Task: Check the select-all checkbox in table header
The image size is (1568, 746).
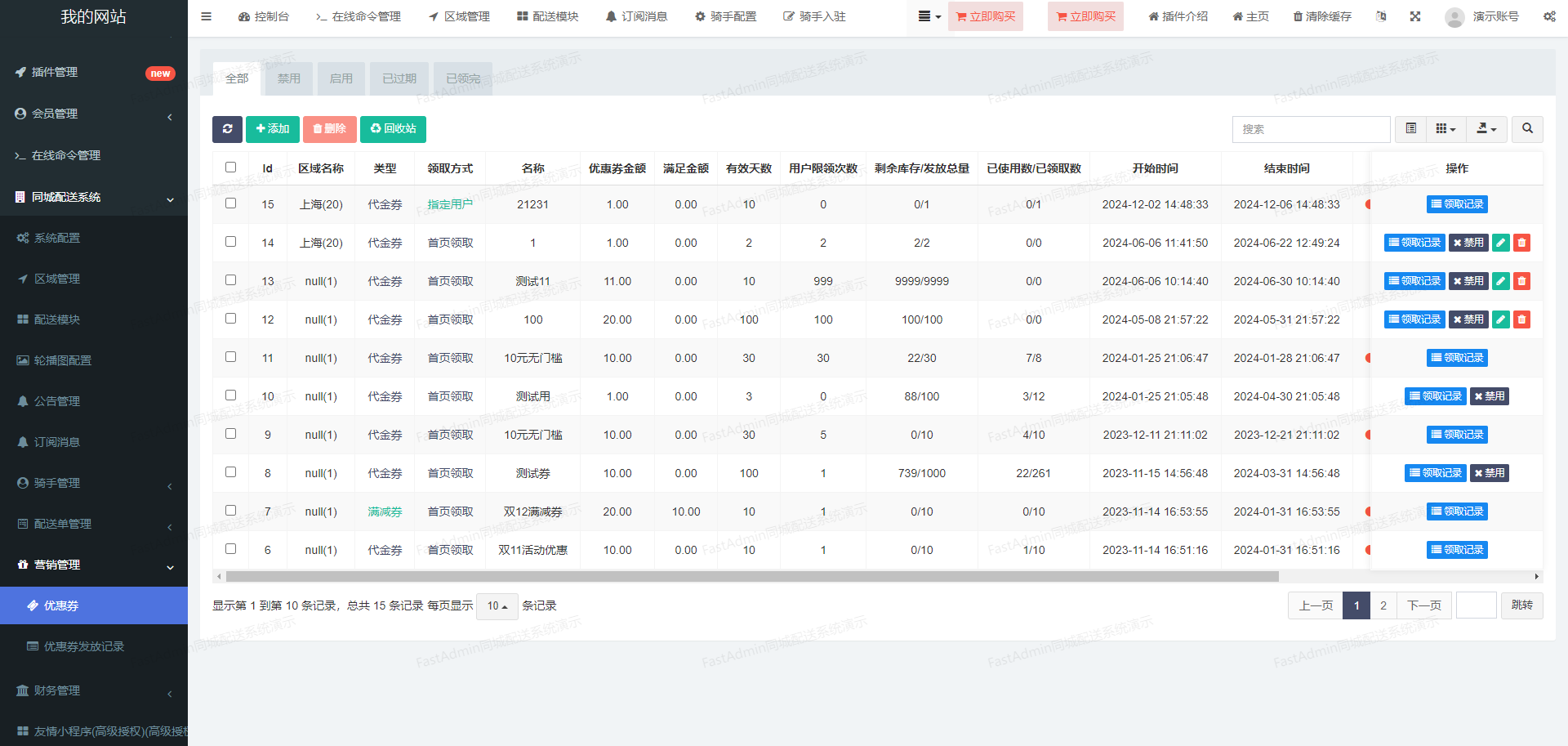Action: [231, 168]
